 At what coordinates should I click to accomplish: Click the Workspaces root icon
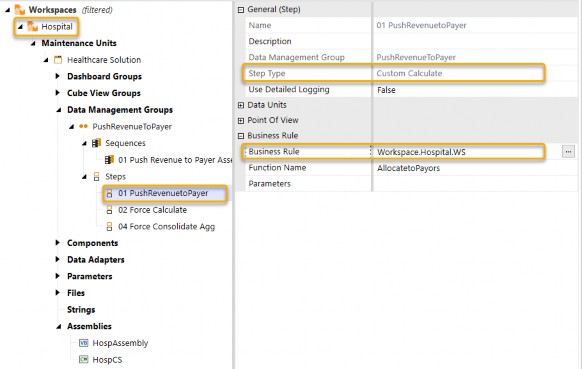[x=20, y=10]
